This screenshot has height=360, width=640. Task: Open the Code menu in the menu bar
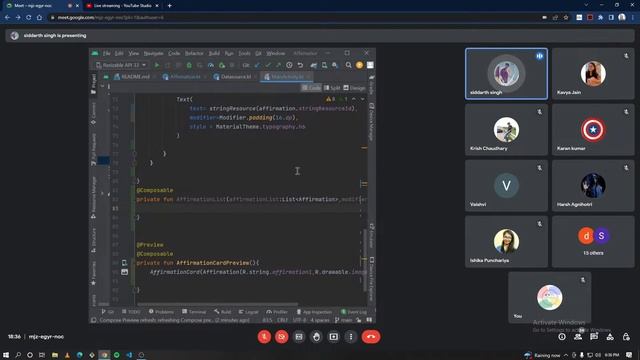coord(174,53)
